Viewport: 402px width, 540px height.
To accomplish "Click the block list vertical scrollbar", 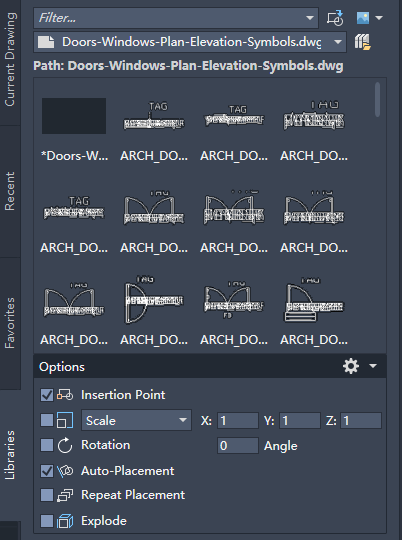I will pos(378,99).
